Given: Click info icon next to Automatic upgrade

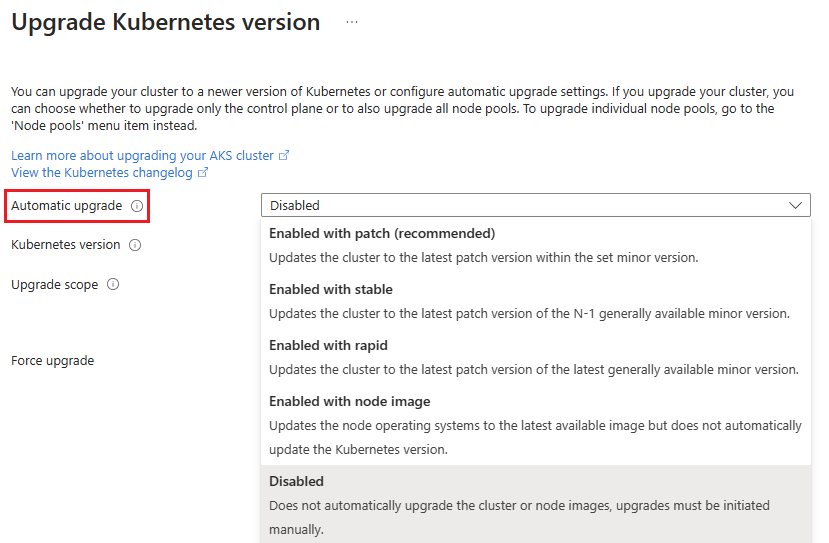Looking at the screenshot, I should pos(137,206).
